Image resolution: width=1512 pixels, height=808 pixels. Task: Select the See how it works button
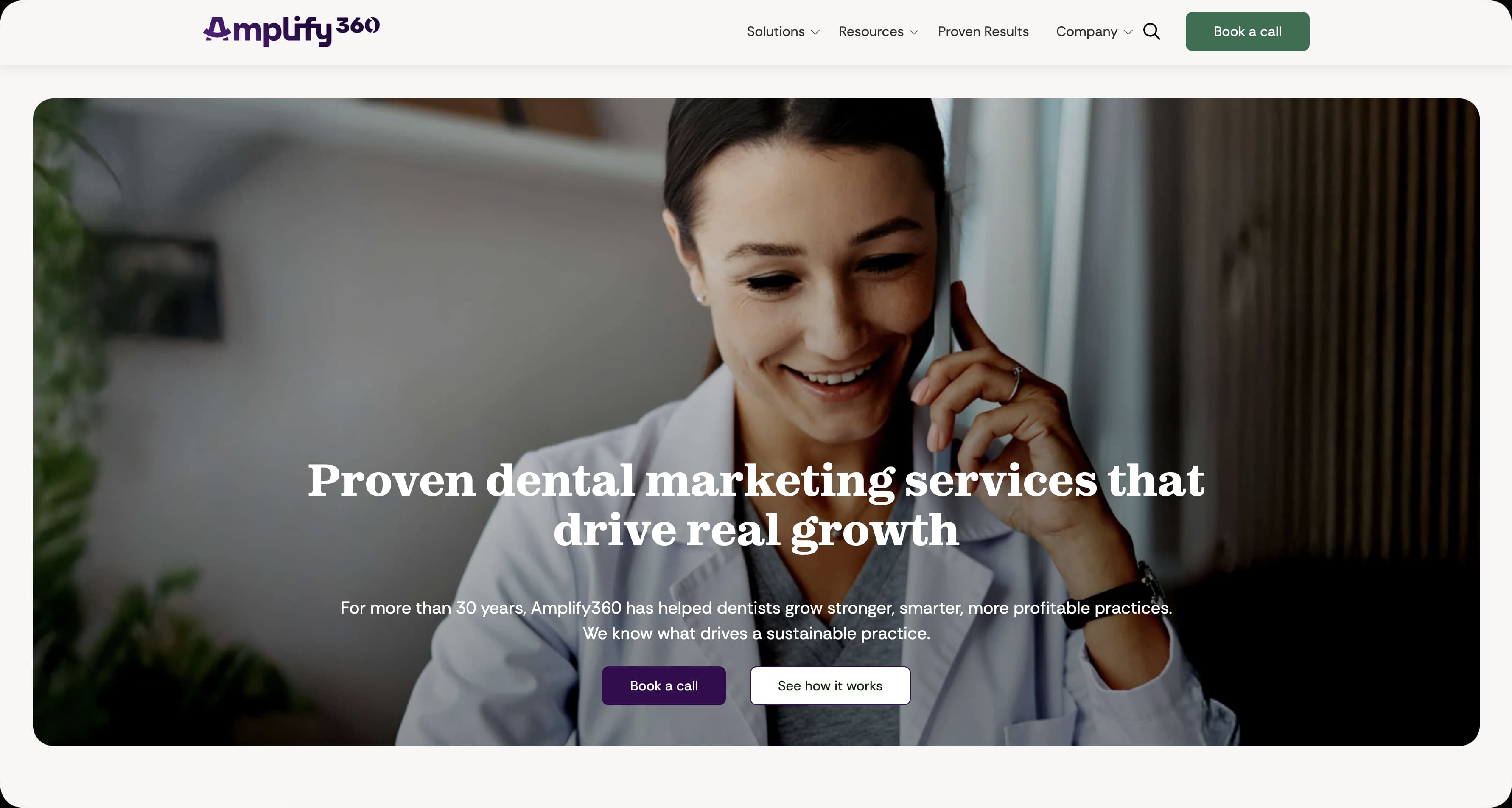pos(830,685)
